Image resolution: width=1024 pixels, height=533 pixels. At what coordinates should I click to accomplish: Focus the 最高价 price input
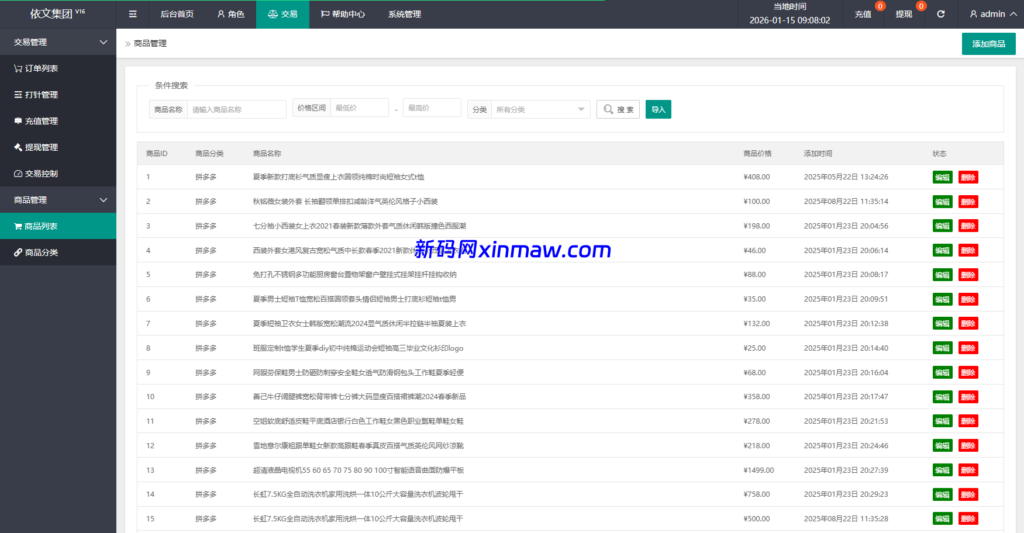pos(432,108)
